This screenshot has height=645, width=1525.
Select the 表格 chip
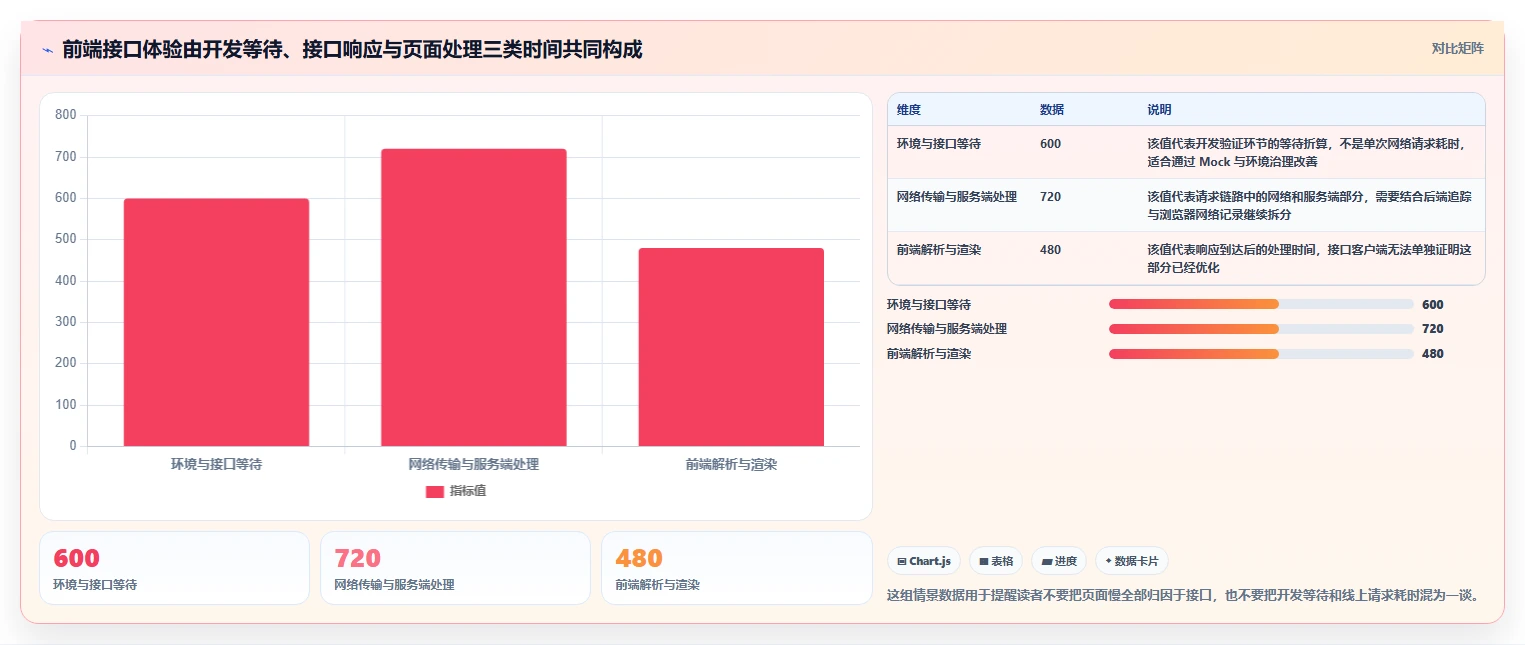point(996,561)
